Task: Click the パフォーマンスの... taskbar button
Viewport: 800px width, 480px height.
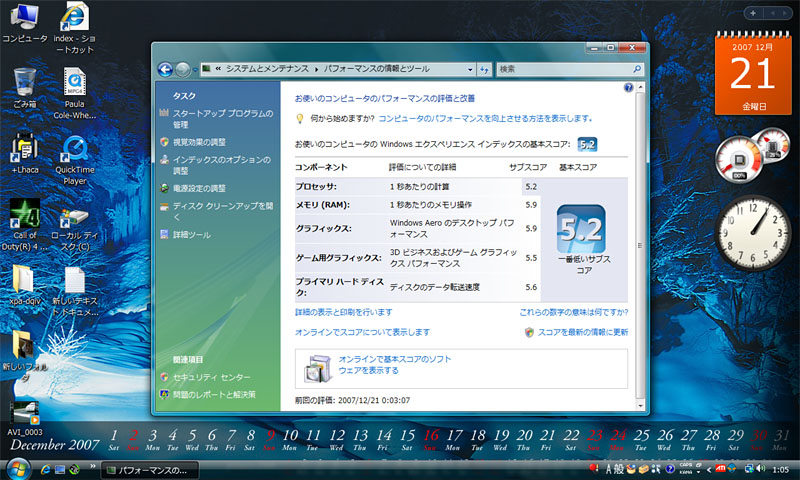Action: coord(149,470)
